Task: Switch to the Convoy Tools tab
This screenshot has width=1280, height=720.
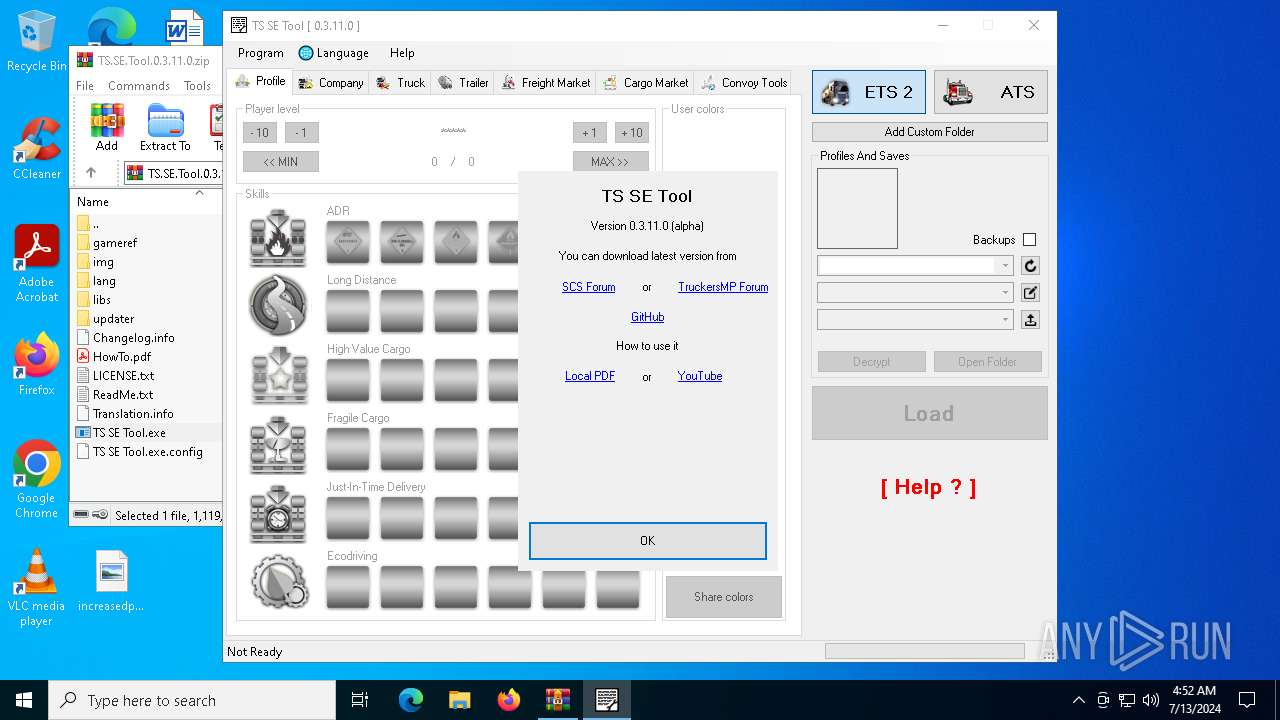Action: [x=744, y=83]
